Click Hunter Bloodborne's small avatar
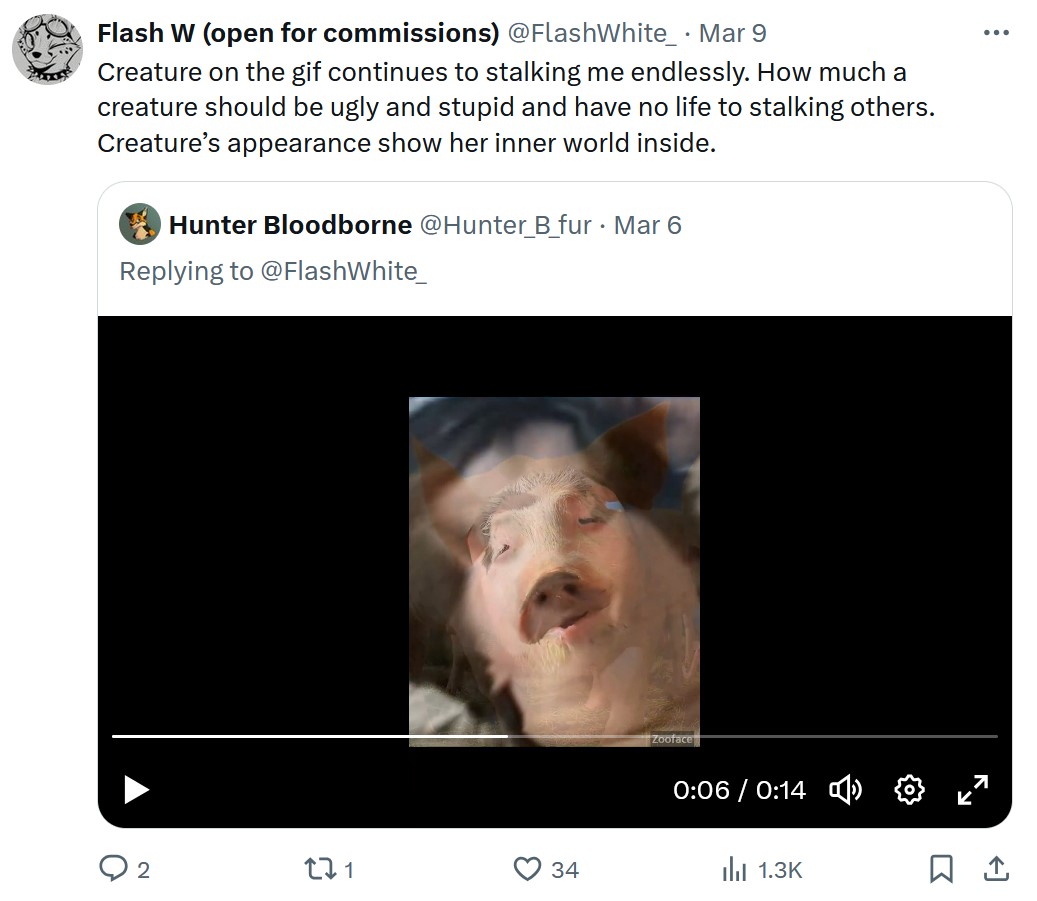This screenshot has width=1037, height=901. pyautogui.click(x=140, y=224)
